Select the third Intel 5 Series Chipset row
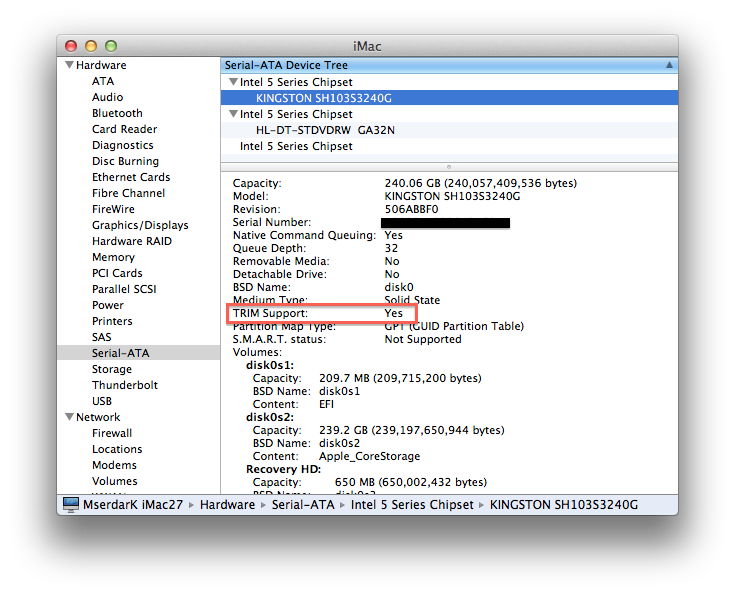735x594 pixels. [449, 146]
